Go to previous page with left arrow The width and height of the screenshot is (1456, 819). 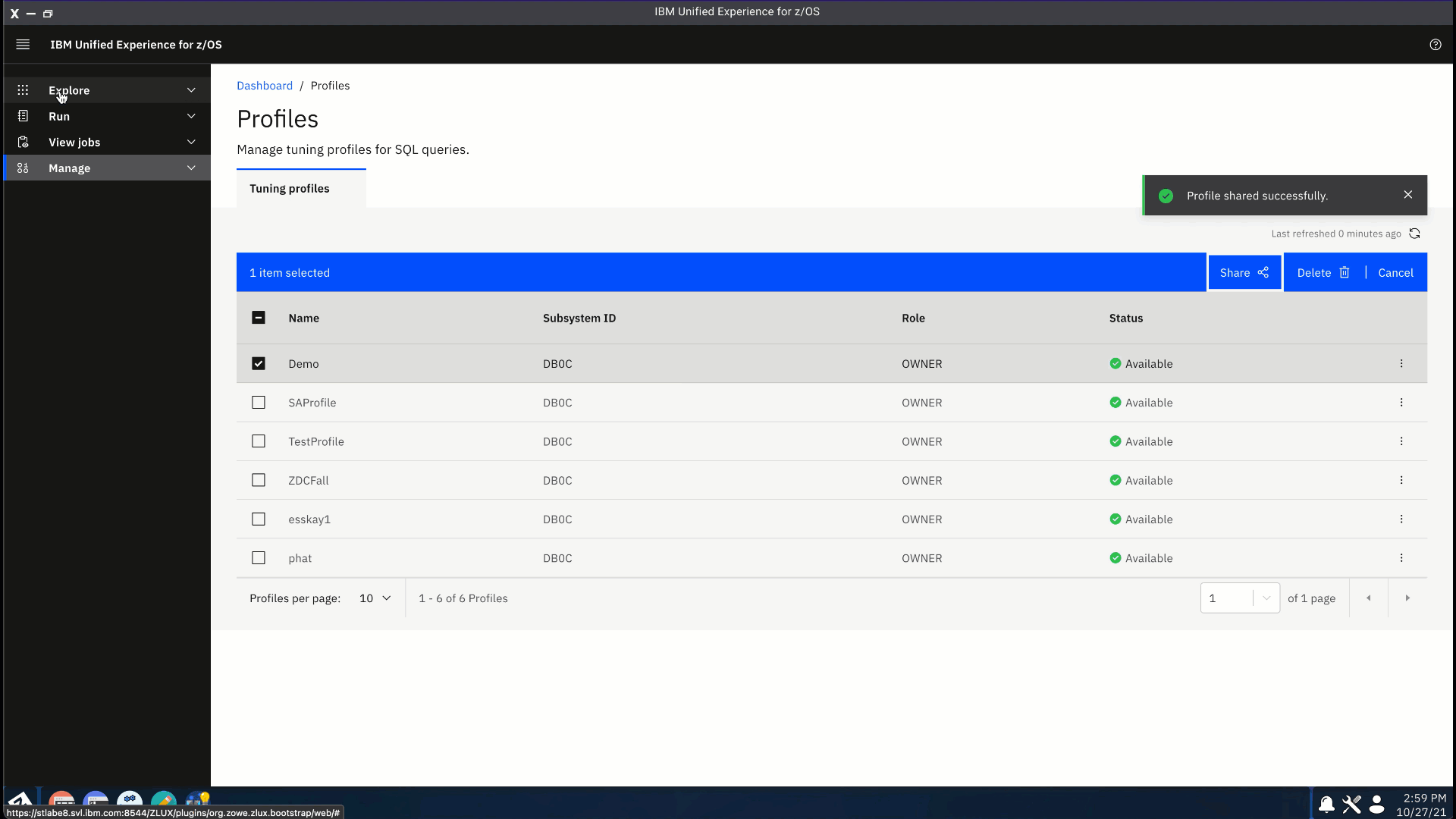click(x=1369, y=598)
